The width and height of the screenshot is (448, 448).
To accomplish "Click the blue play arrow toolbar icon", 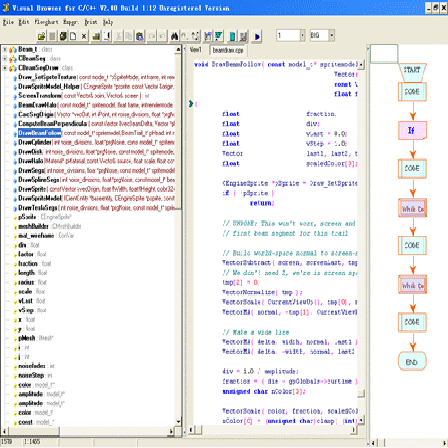I will point(257,36).
